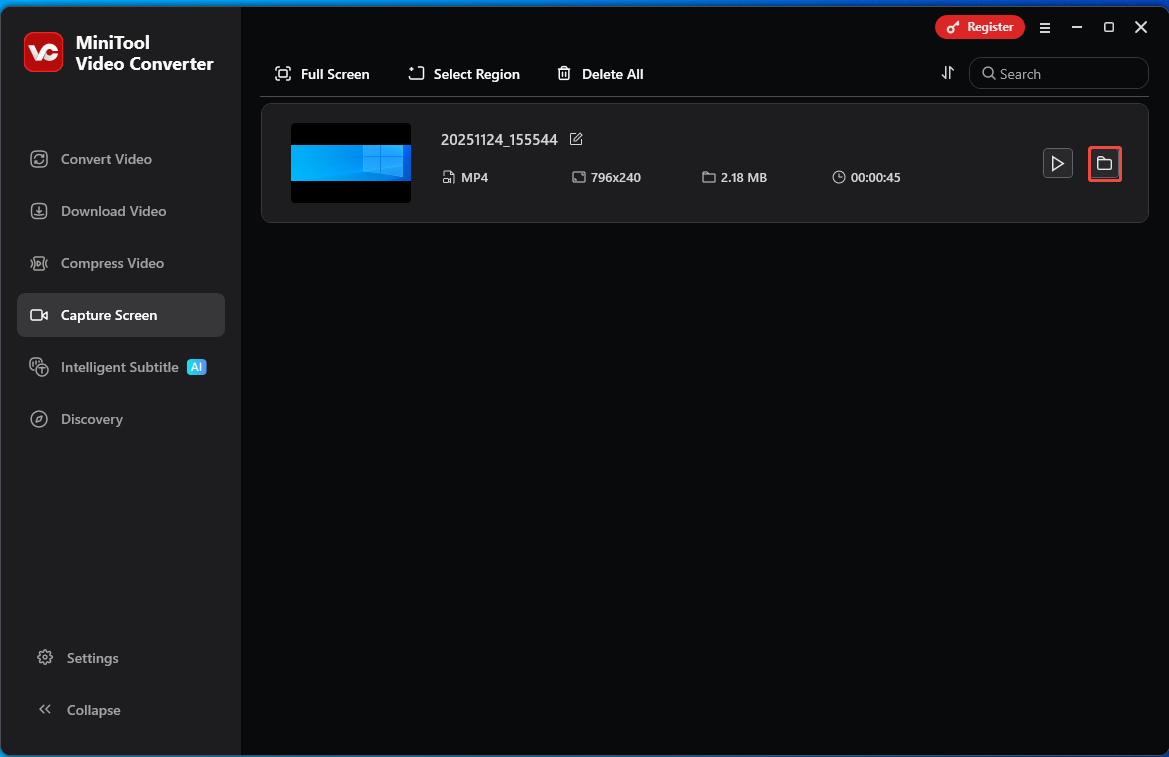Minimize the MiniTool Video Converter window
This screenshot has width=1169, height=757.
coord(1076,27)
